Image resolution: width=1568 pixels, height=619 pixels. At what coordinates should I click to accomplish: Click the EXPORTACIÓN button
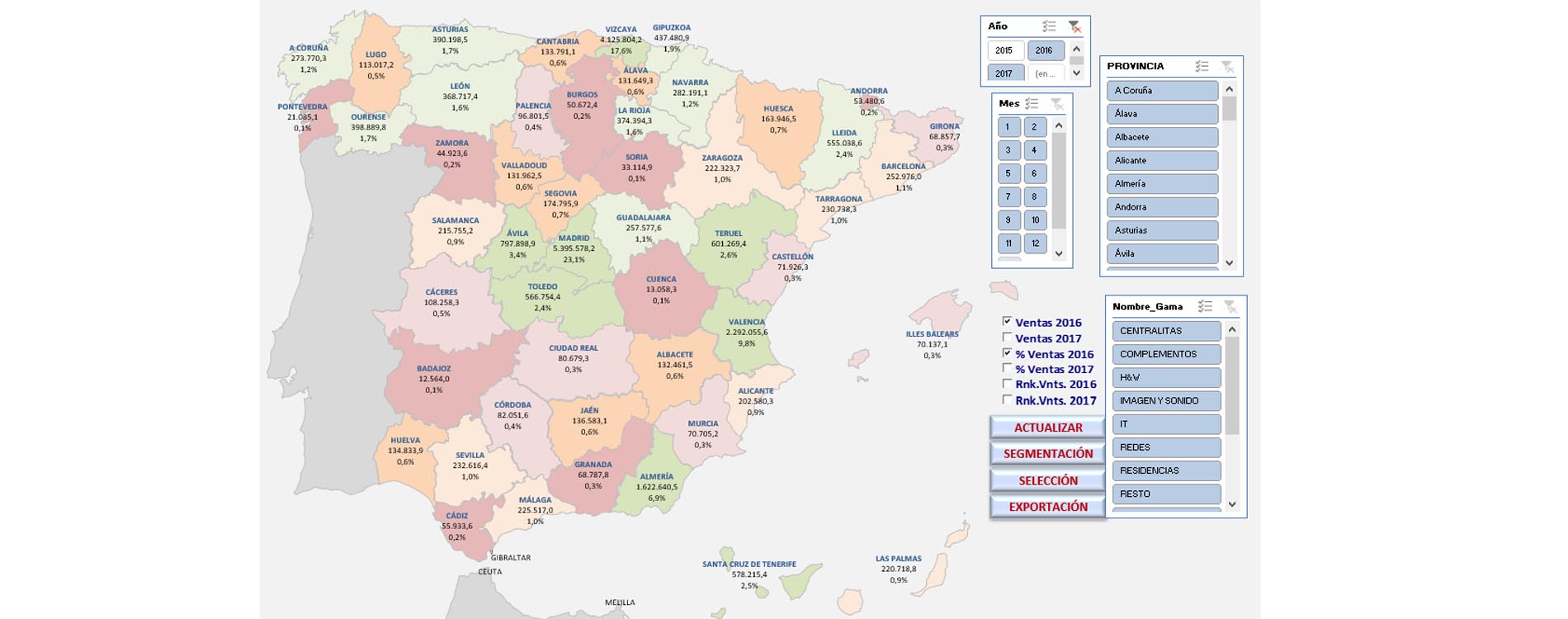coord(1047,507)
